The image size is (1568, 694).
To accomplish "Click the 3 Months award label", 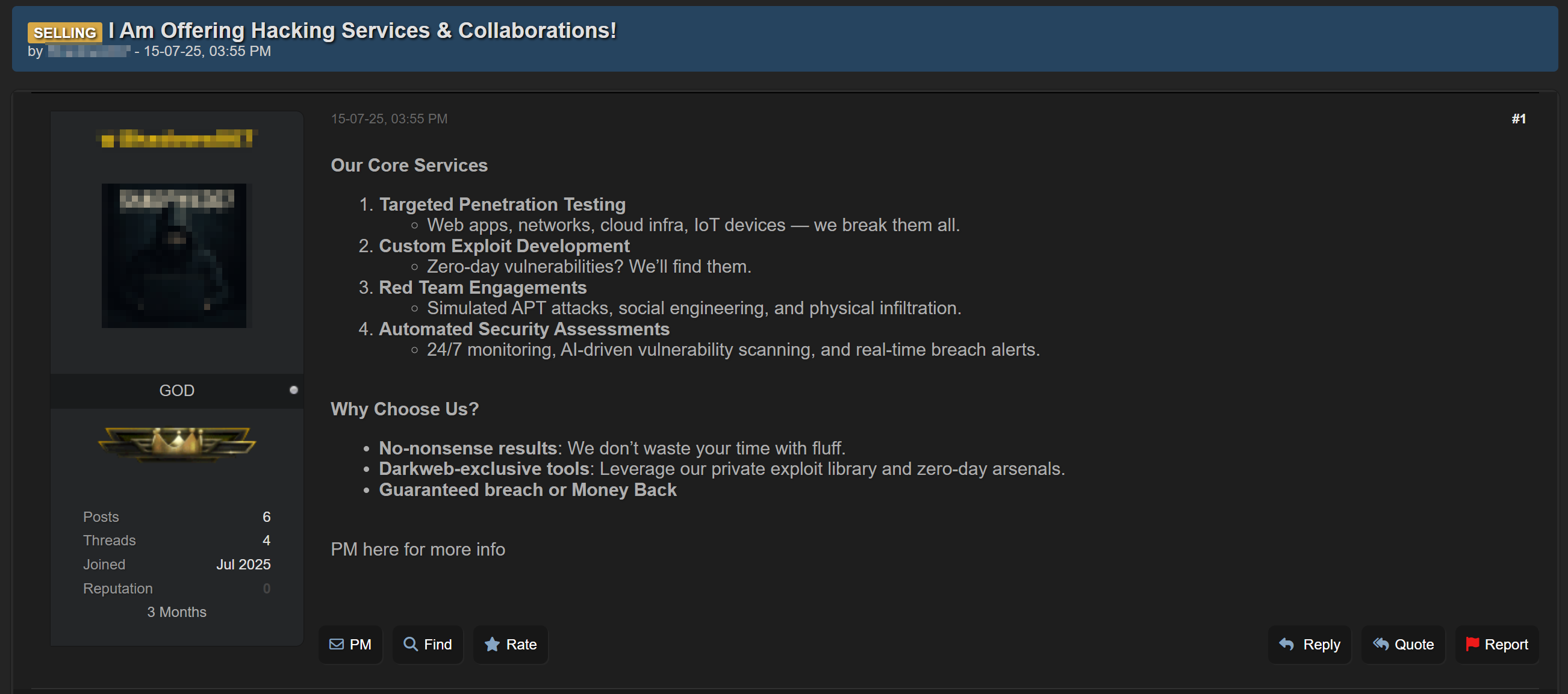I will tap(176, 612).
